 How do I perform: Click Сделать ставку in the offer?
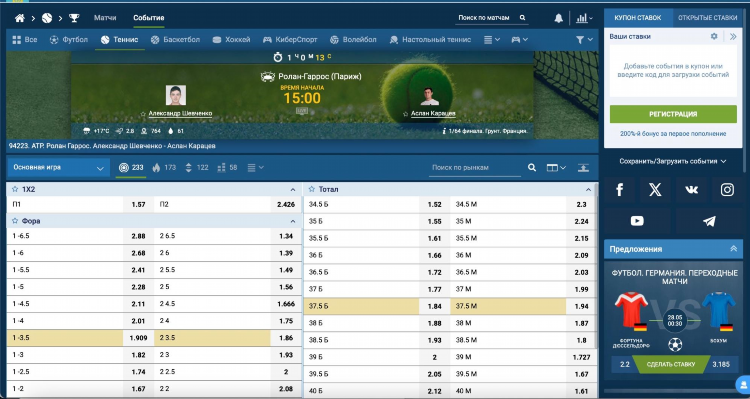(671, 365)
